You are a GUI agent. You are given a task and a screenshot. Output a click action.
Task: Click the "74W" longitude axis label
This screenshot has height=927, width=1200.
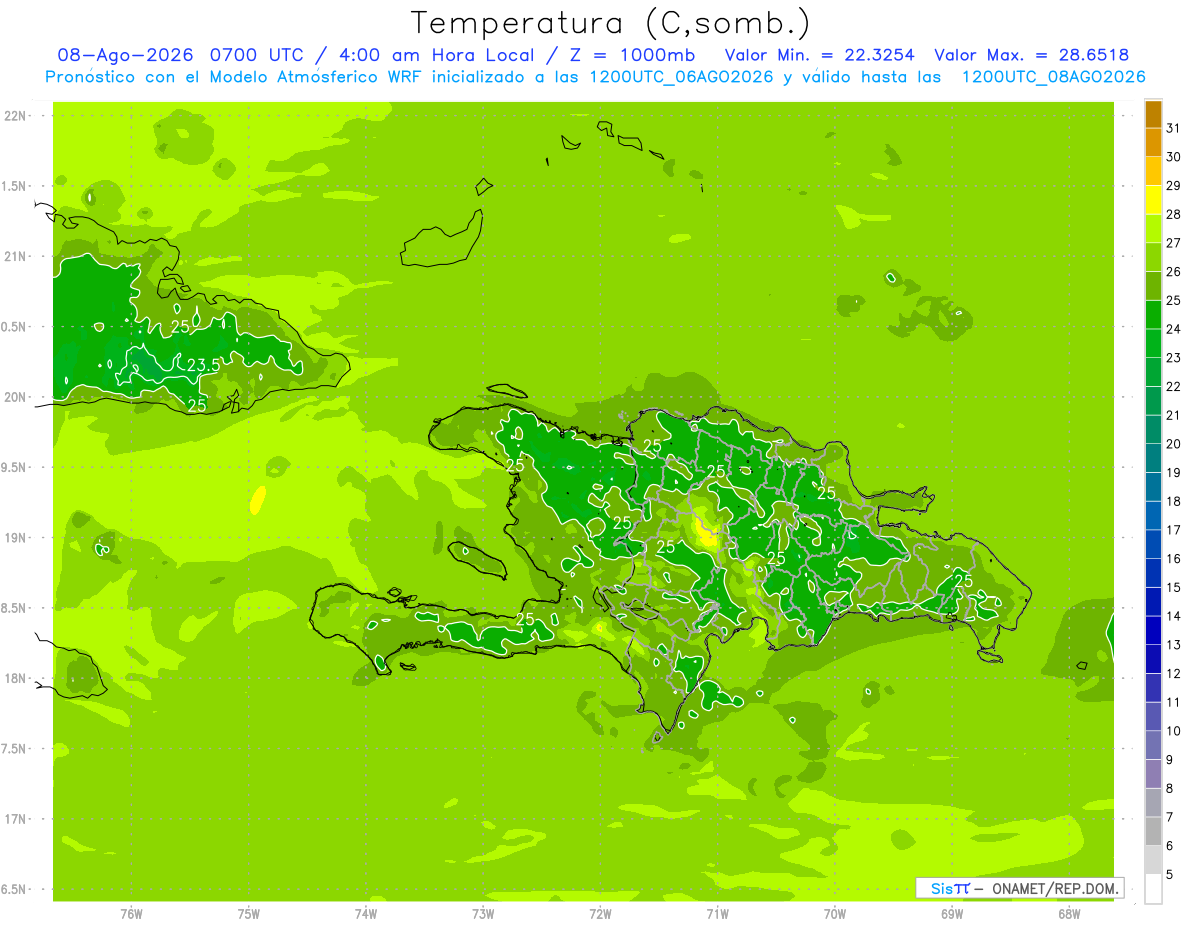coord(366,914)
